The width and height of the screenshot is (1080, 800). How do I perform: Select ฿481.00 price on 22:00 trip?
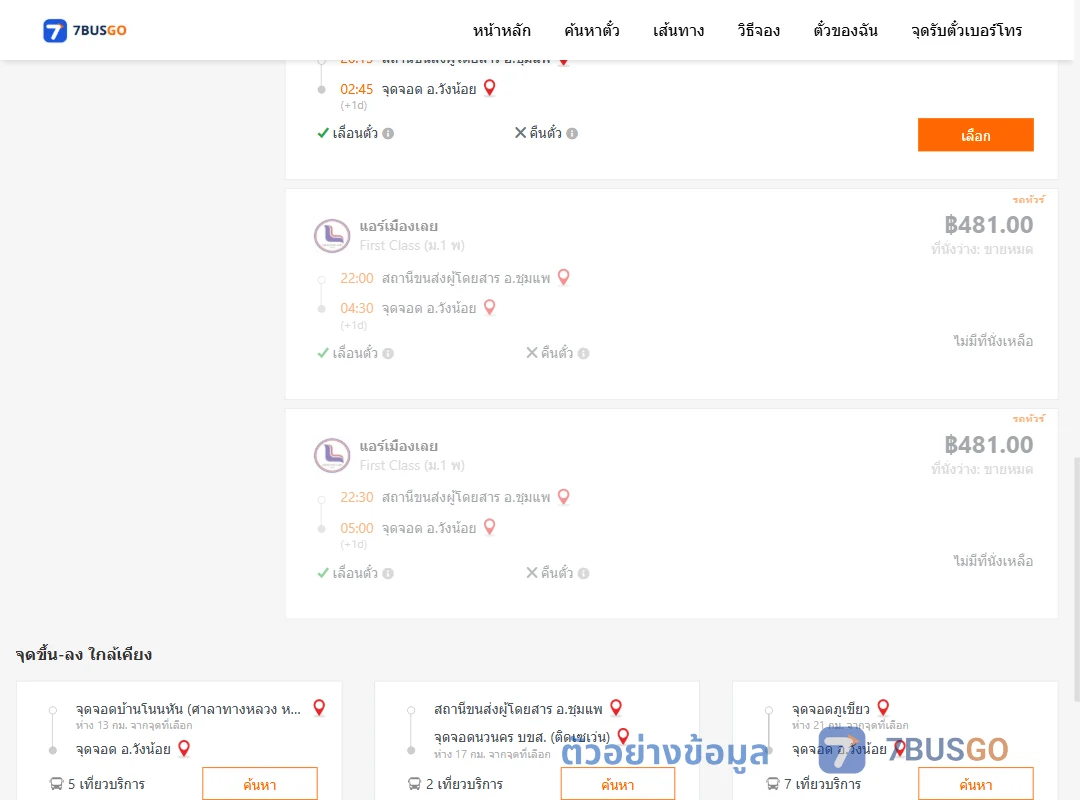(x=988, y=225)
